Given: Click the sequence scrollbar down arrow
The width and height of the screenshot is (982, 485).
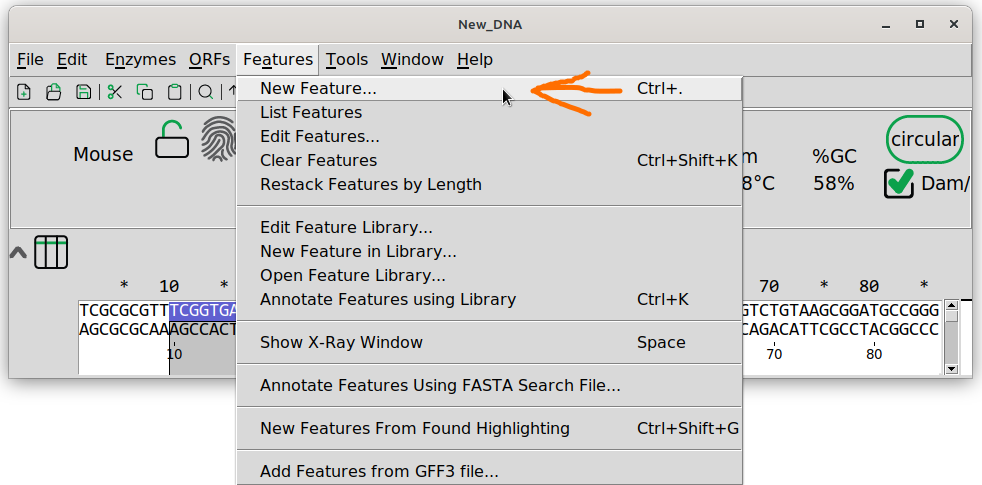Looking at the screenshot, I should 952,369.
